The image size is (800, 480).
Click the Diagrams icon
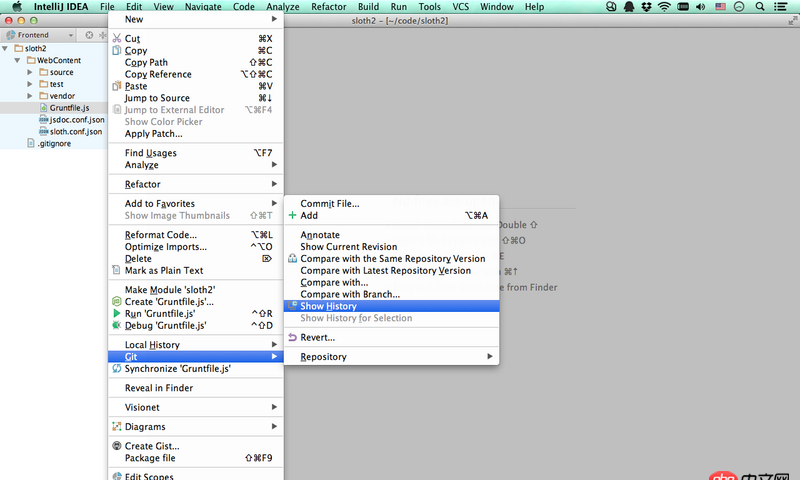117,426
